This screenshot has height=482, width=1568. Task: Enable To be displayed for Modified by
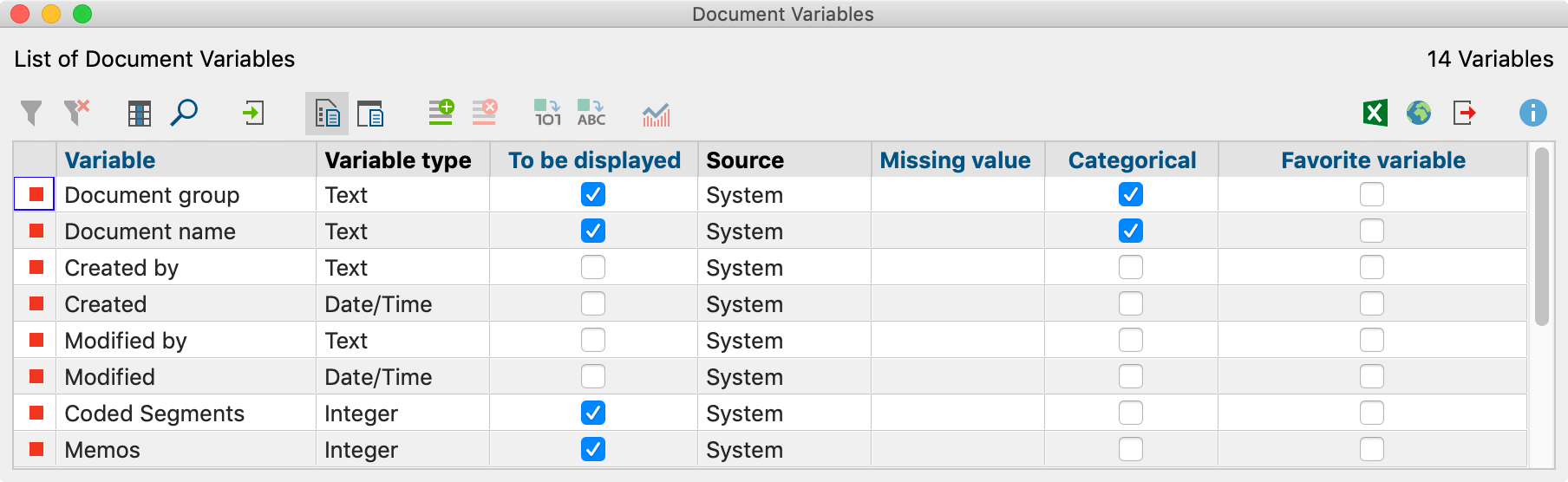coord(593,340)
